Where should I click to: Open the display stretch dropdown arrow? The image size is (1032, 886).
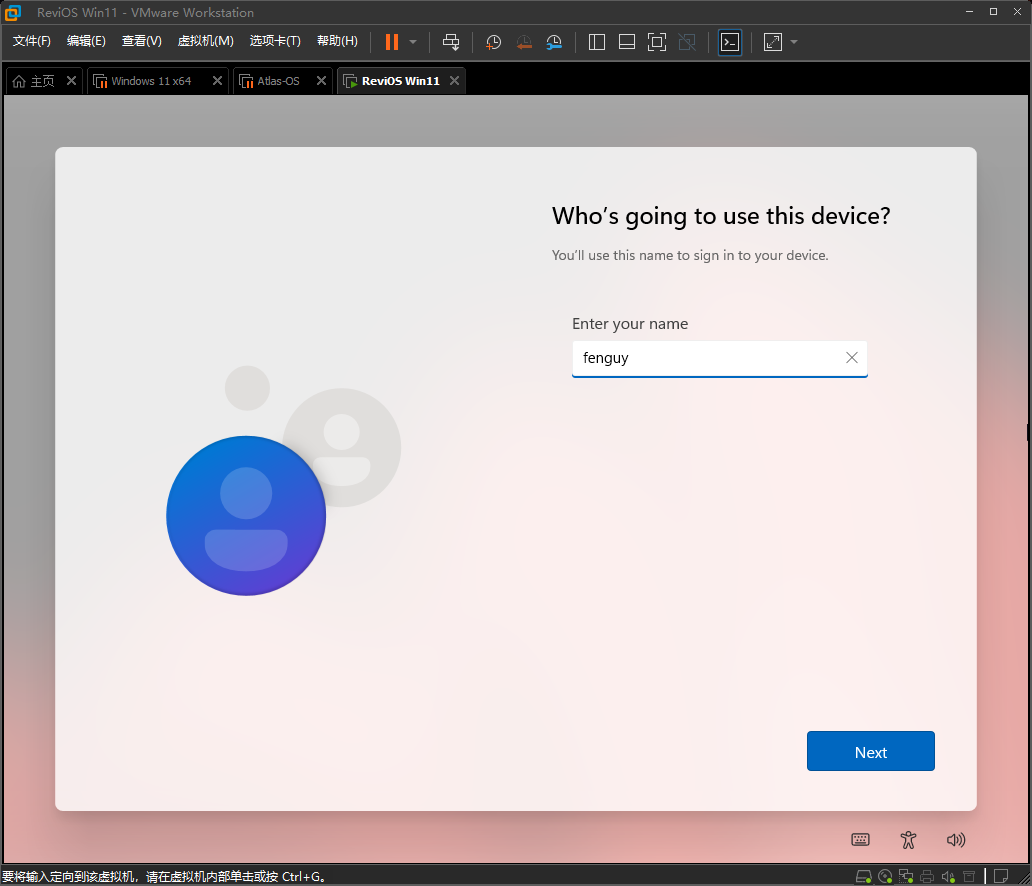point(793,42)
